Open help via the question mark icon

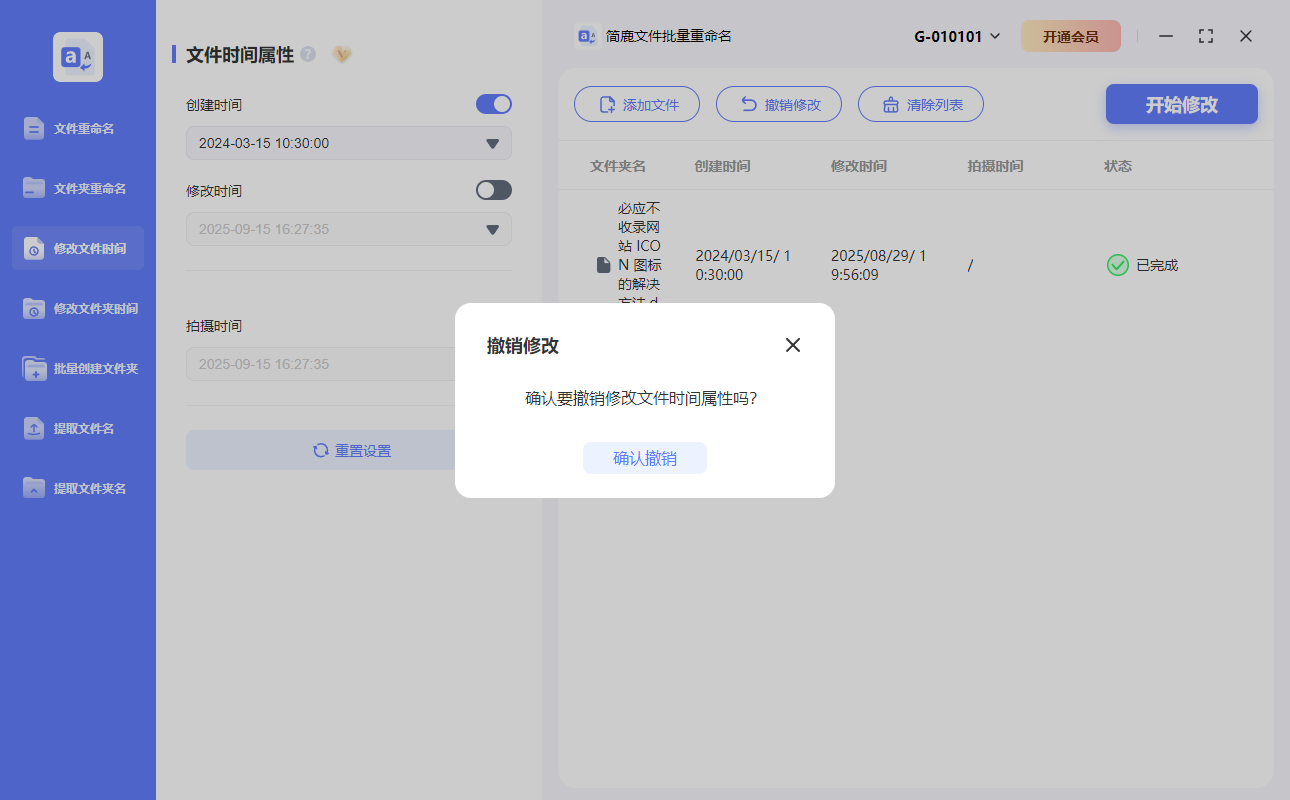(309, 55)
